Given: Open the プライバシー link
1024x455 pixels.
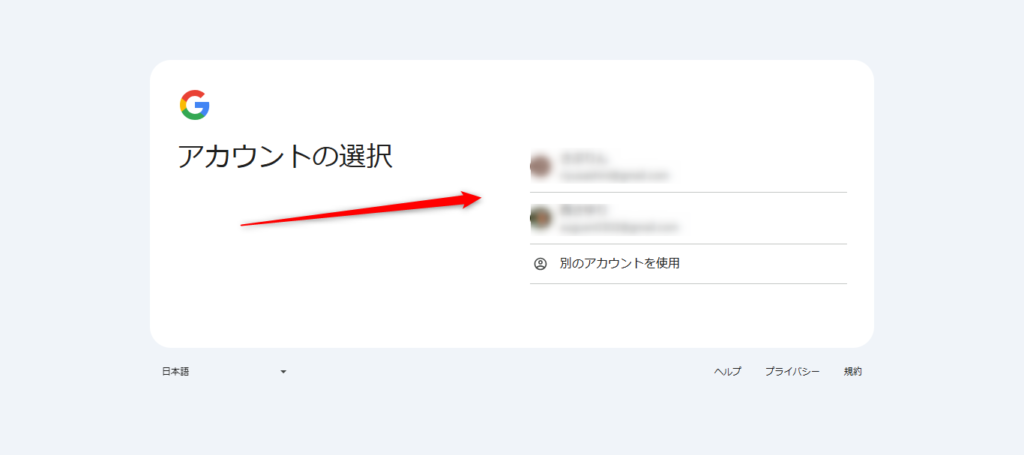Looking at the screenshot, I should 792,371.
